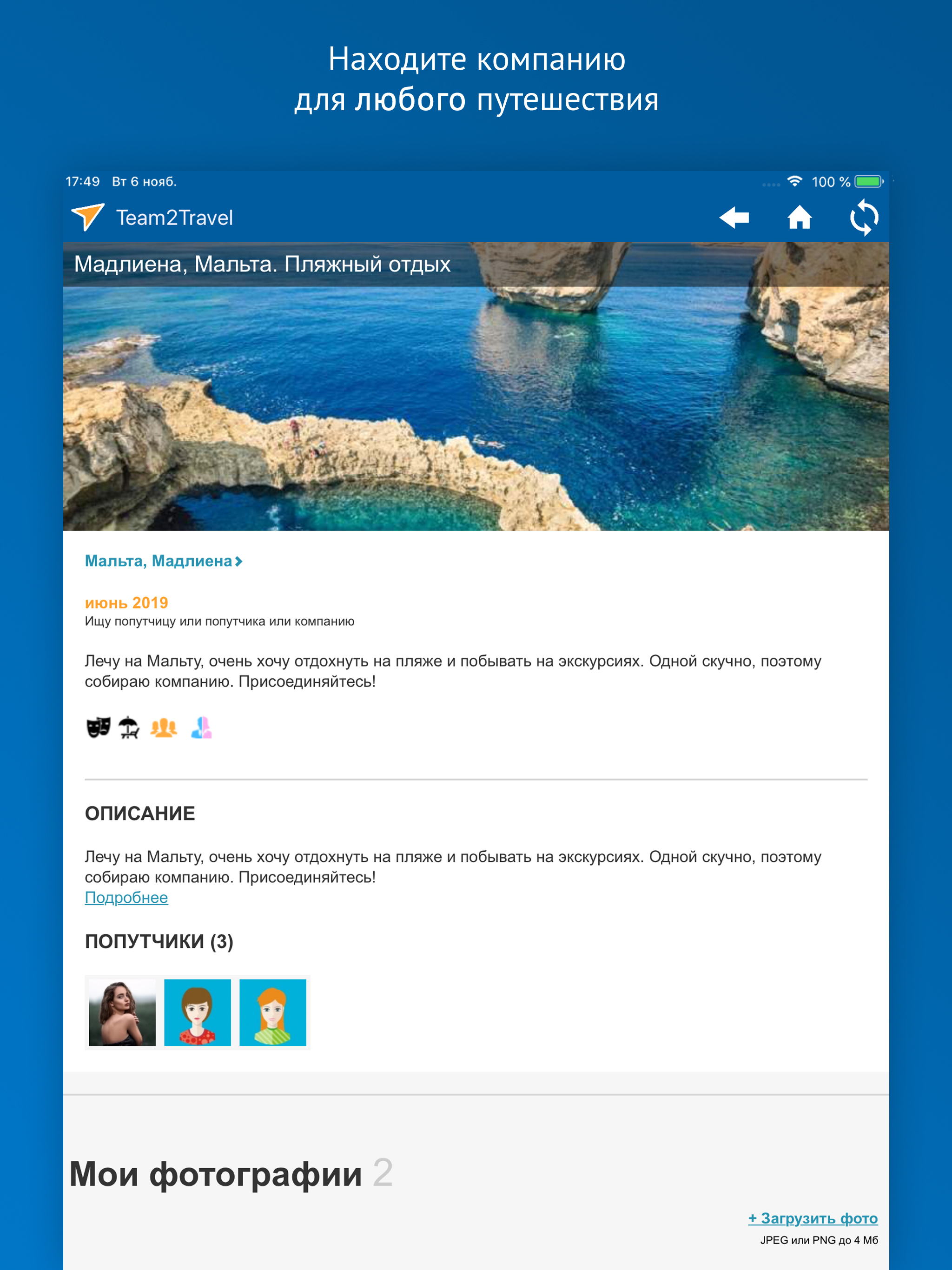Tap the 17:49 clock in status bar
The image size is (952, 1270).
click(x=83, y=181)
